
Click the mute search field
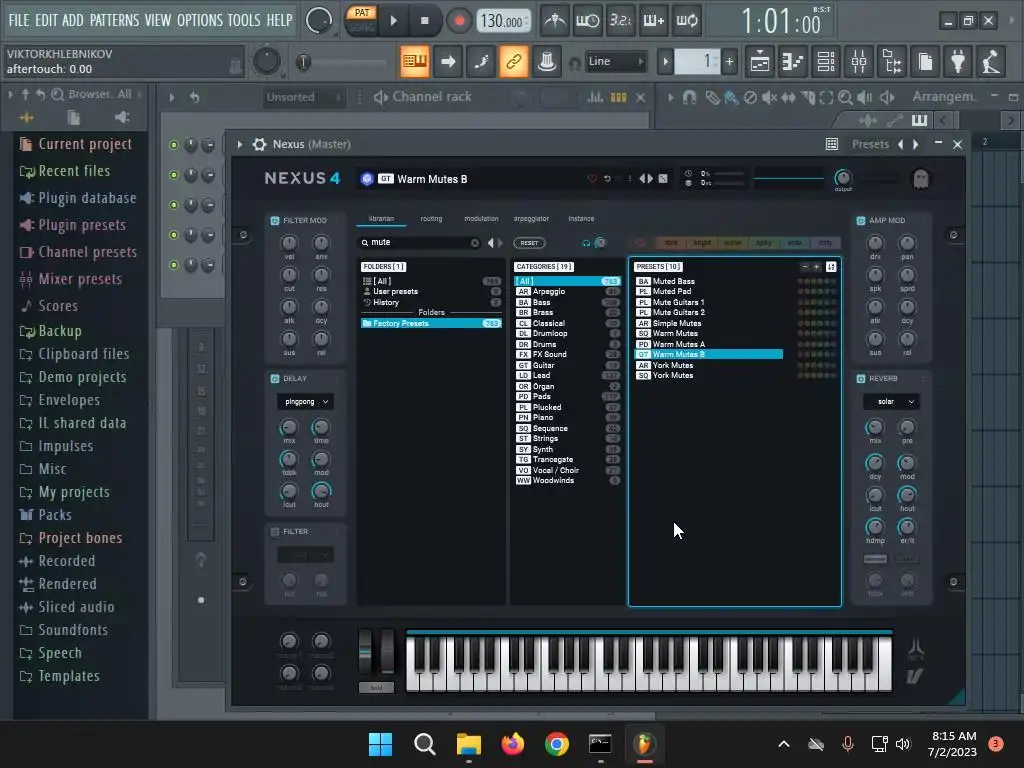click(418, 242)
